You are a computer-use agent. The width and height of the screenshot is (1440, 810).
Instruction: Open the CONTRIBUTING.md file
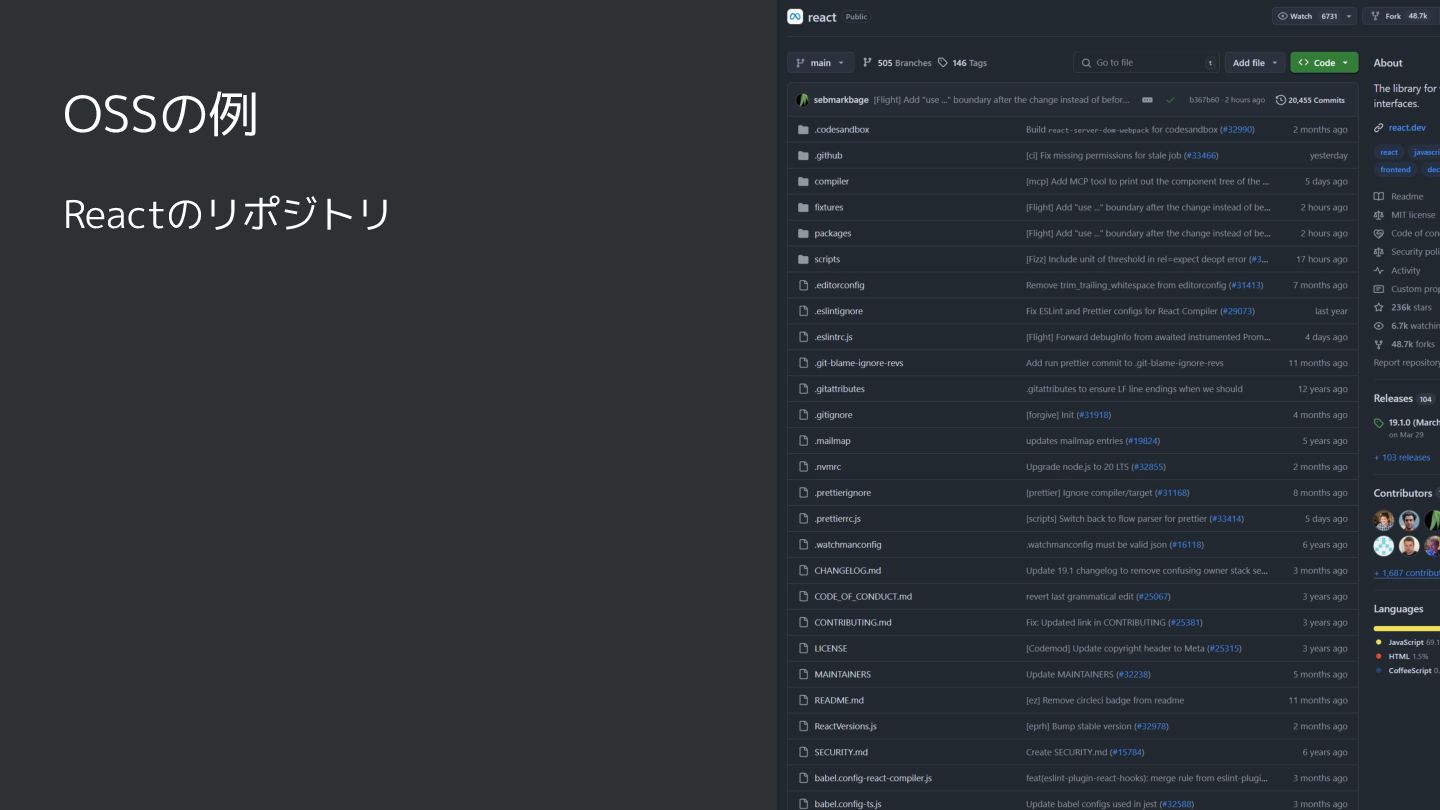click(x=853, y=623)
